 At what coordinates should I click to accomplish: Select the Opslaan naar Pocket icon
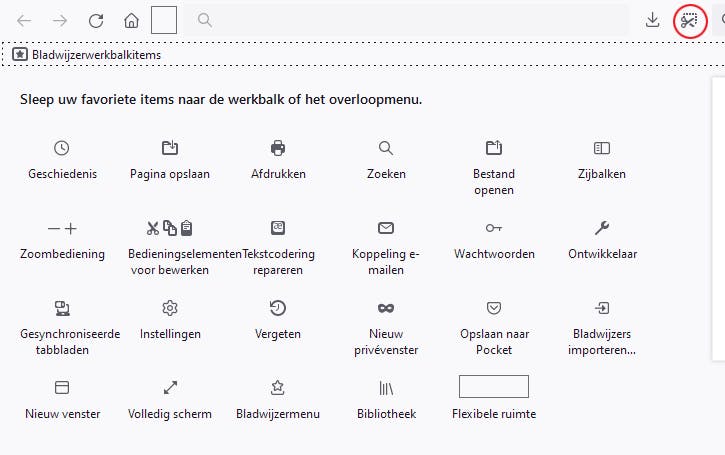[x=493, y=307]
